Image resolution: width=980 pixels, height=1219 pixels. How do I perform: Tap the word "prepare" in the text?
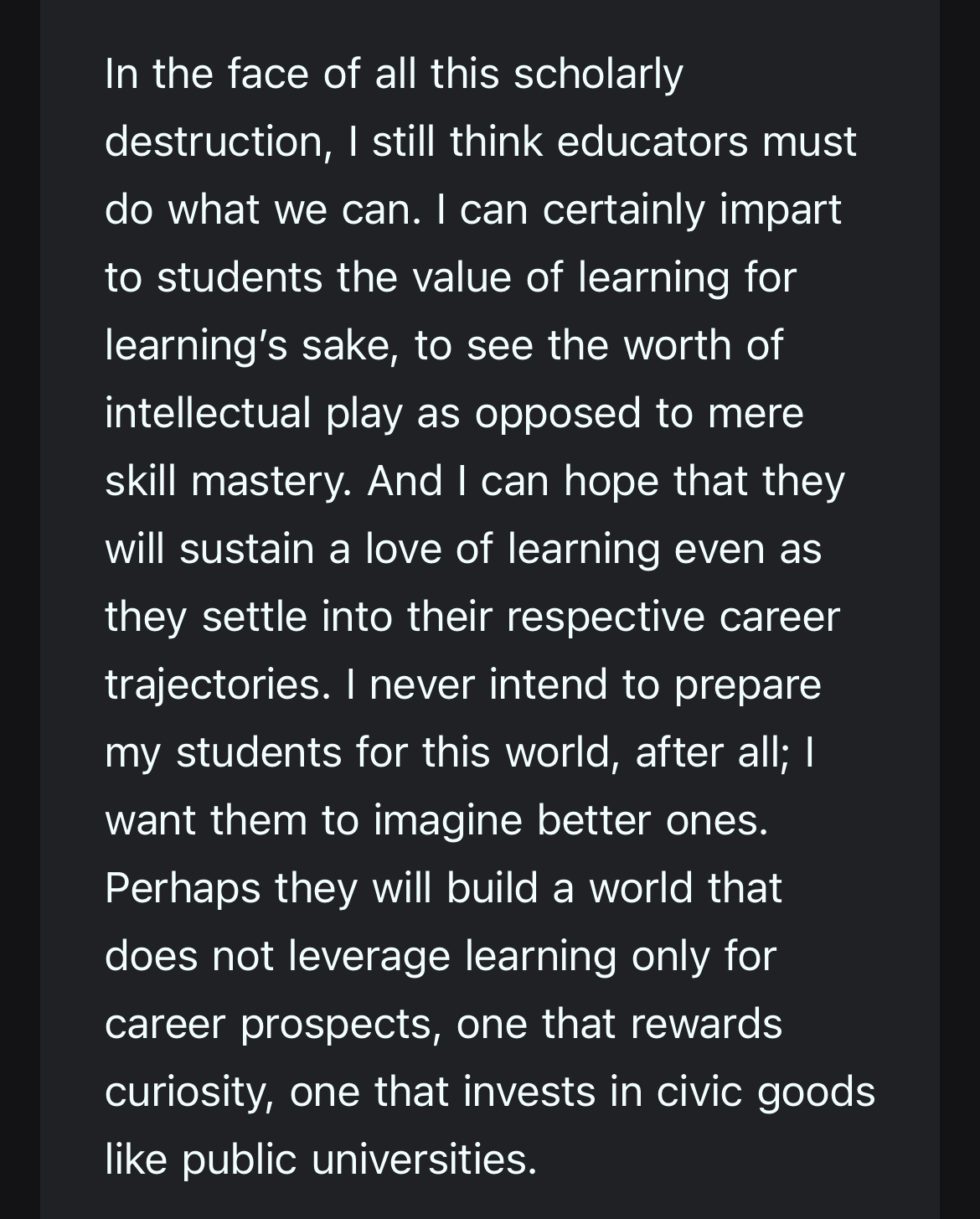click(x=747, y=684)
